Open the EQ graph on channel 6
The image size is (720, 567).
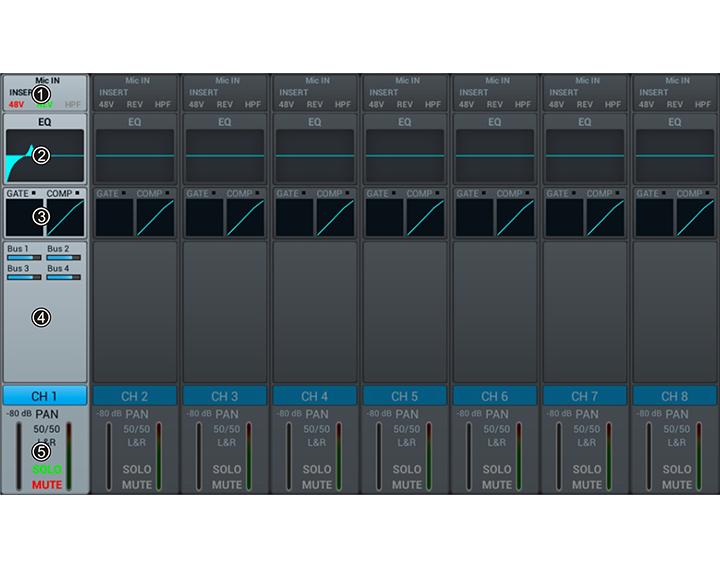pyautogui.click(x=495, y=155)
